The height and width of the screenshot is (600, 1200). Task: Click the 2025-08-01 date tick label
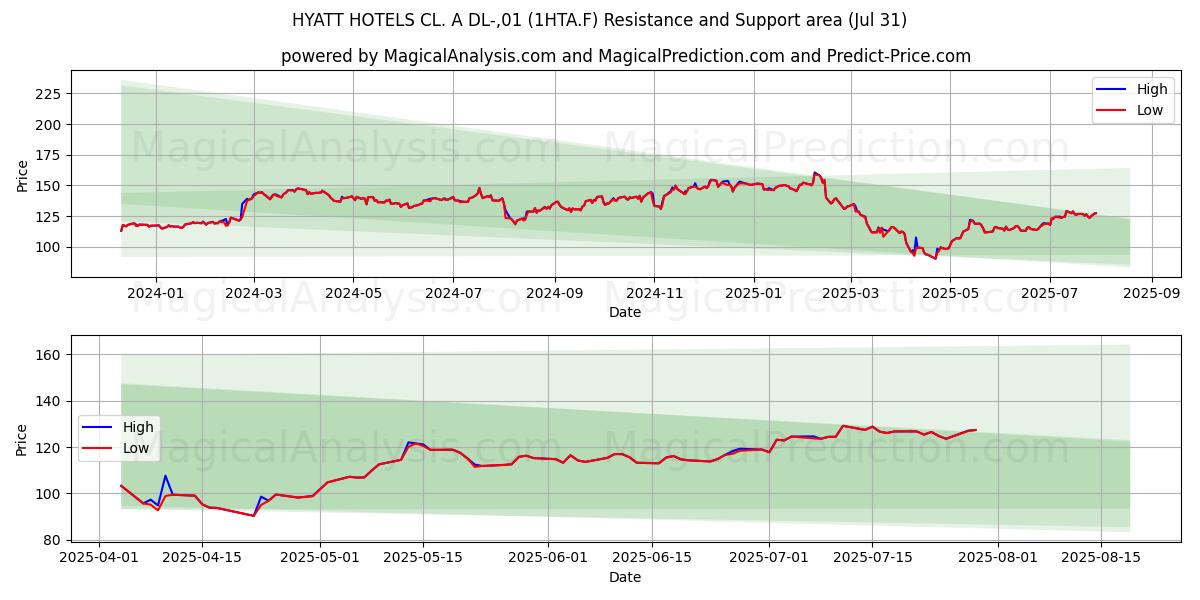[x=997, y=558]
